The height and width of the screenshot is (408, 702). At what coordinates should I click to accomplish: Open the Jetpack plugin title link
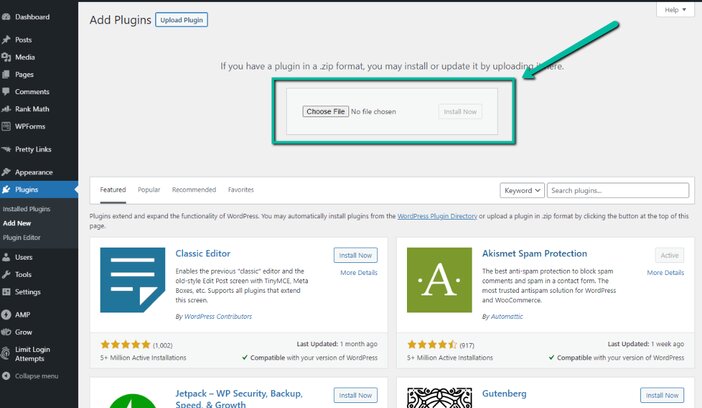[239, 398]
